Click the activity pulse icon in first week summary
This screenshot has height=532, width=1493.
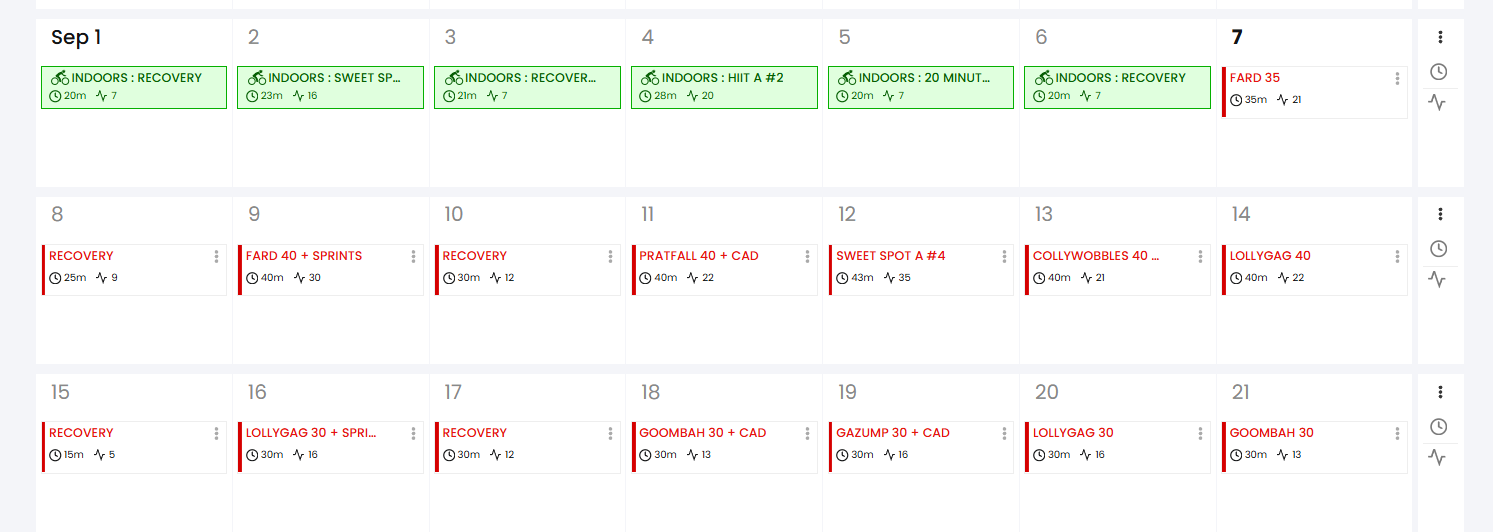click(1438, 102)
